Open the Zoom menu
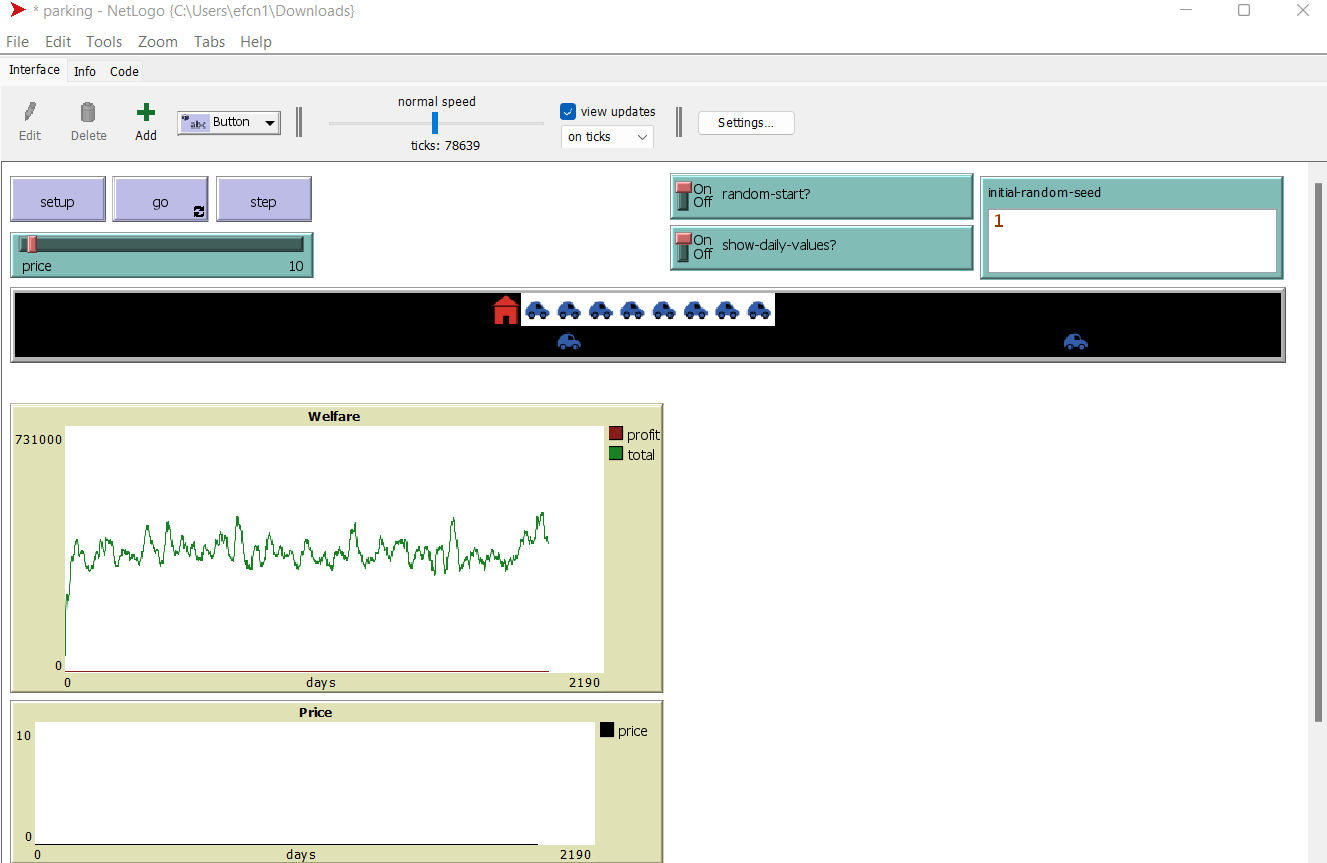 pos(157,42)
